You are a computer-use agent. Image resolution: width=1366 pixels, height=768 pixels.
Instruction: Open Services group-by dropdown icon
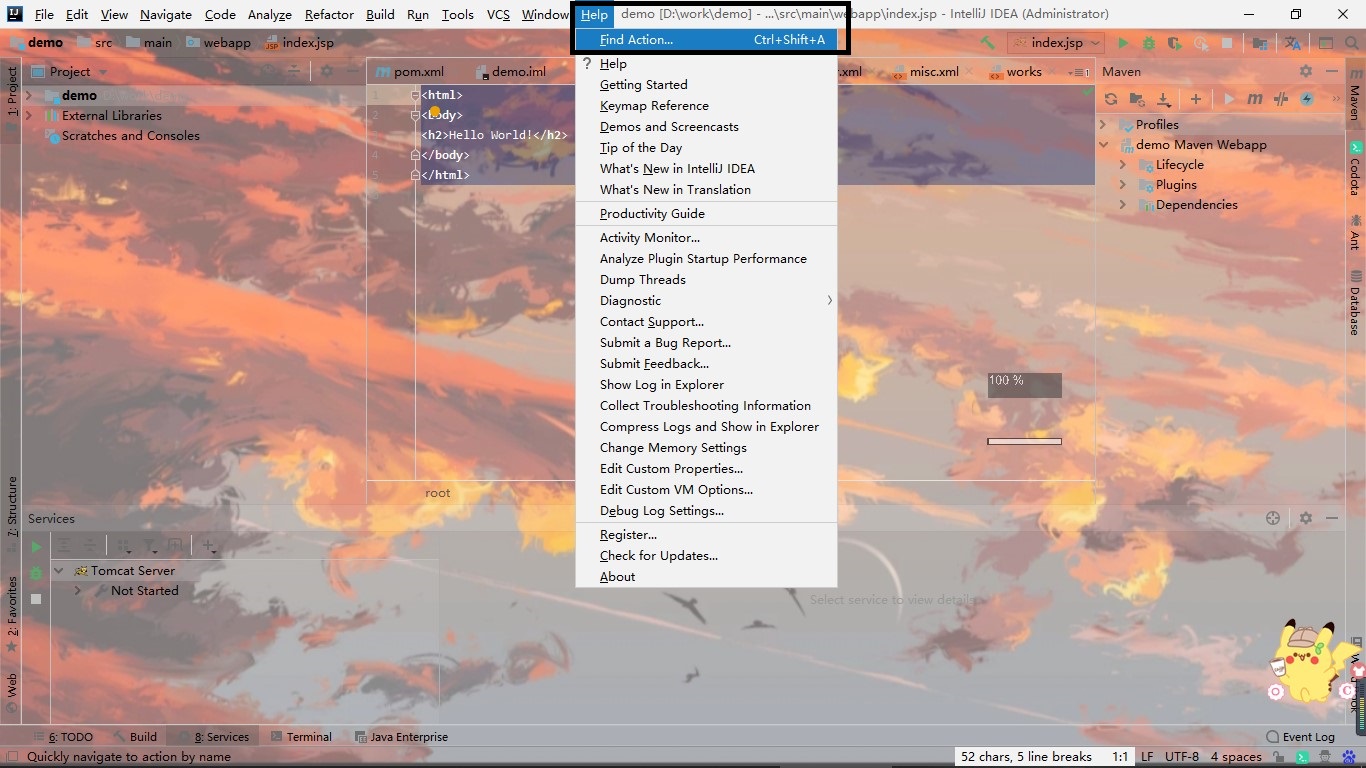pyautogui.click(x=125, y=546)
